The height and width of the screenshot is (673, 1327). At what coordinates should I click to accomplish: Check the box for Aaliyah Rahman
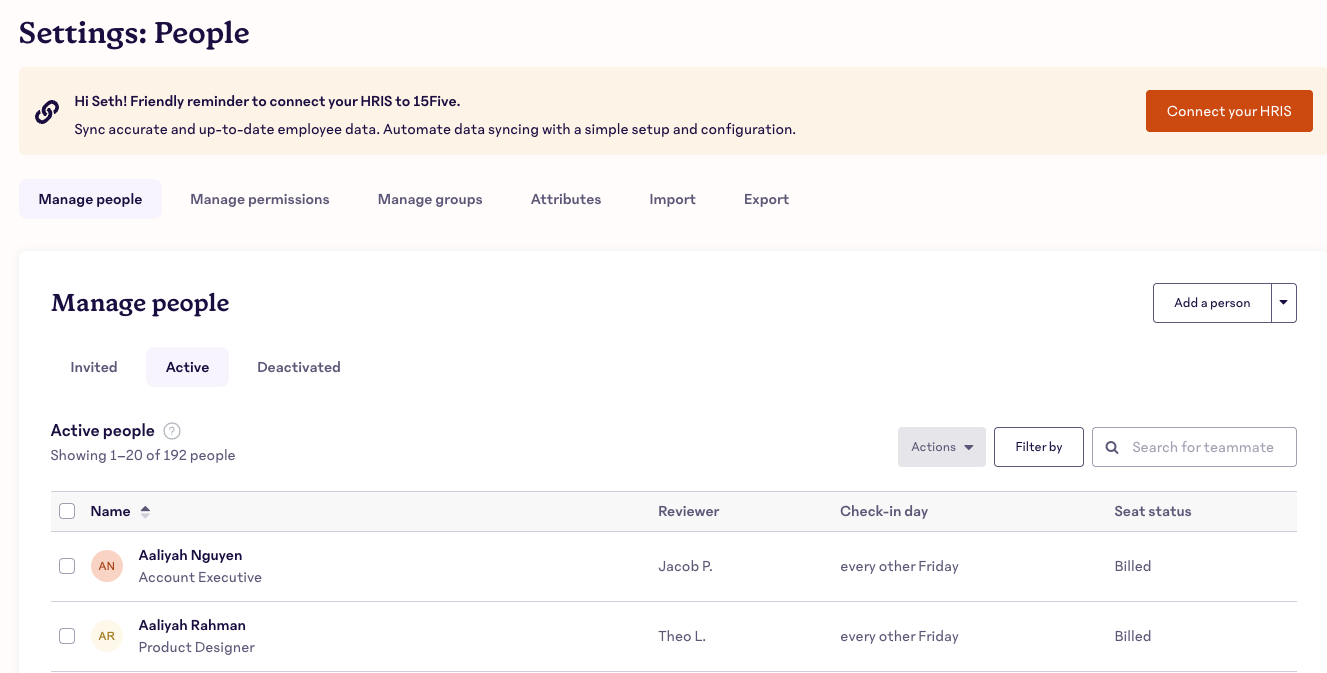tap(67, 636)
